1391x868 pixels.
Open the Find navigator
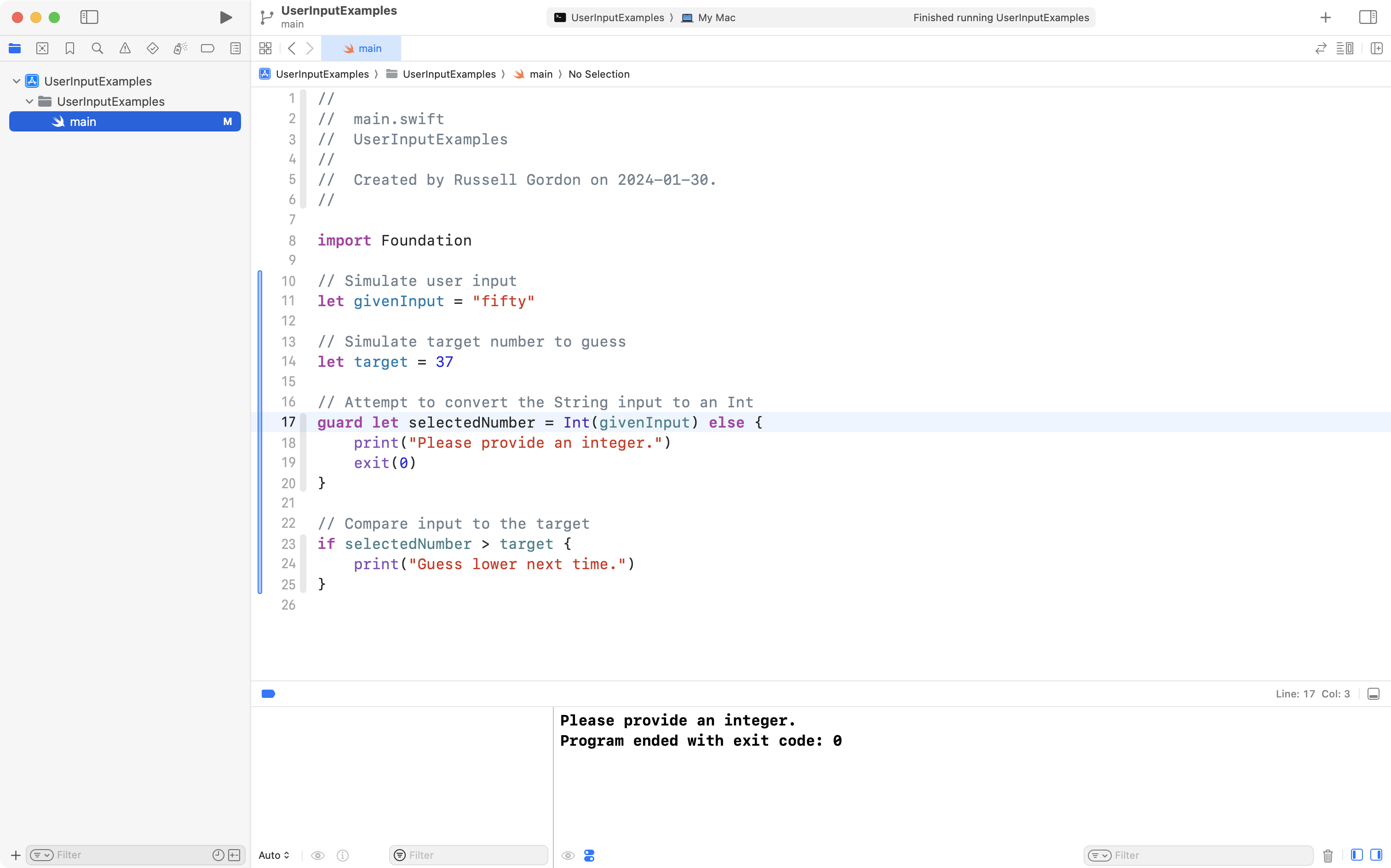point(97,48)
